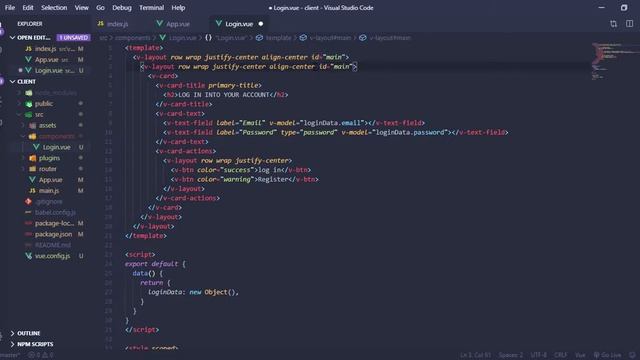Expand the public folder
This screenshot has width=640, height=360.
[19, 104]
